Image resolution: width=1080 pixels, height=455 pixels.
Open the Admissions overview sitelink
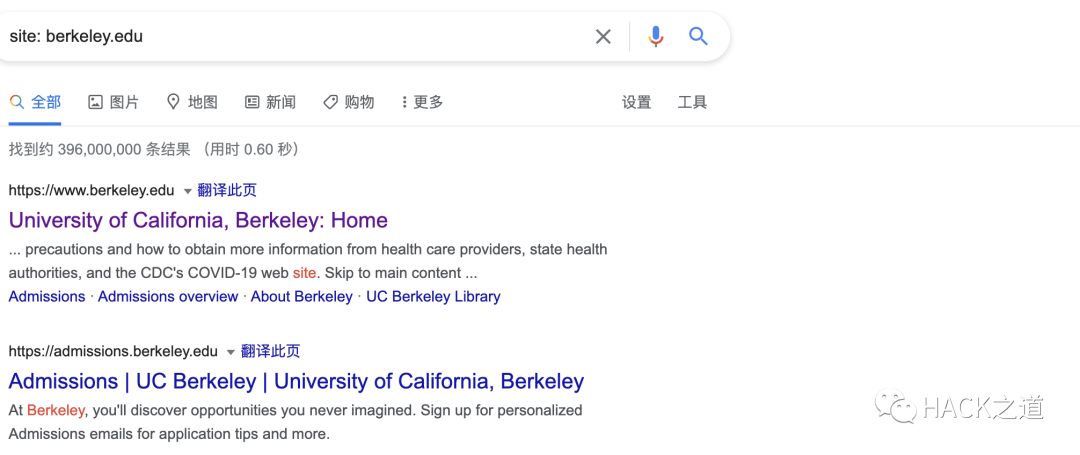click(168, 296)
